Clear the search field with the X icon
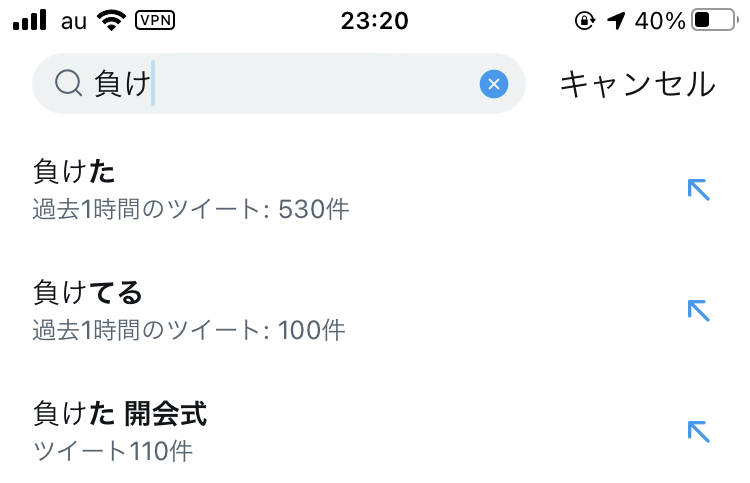 pos(494,84)
